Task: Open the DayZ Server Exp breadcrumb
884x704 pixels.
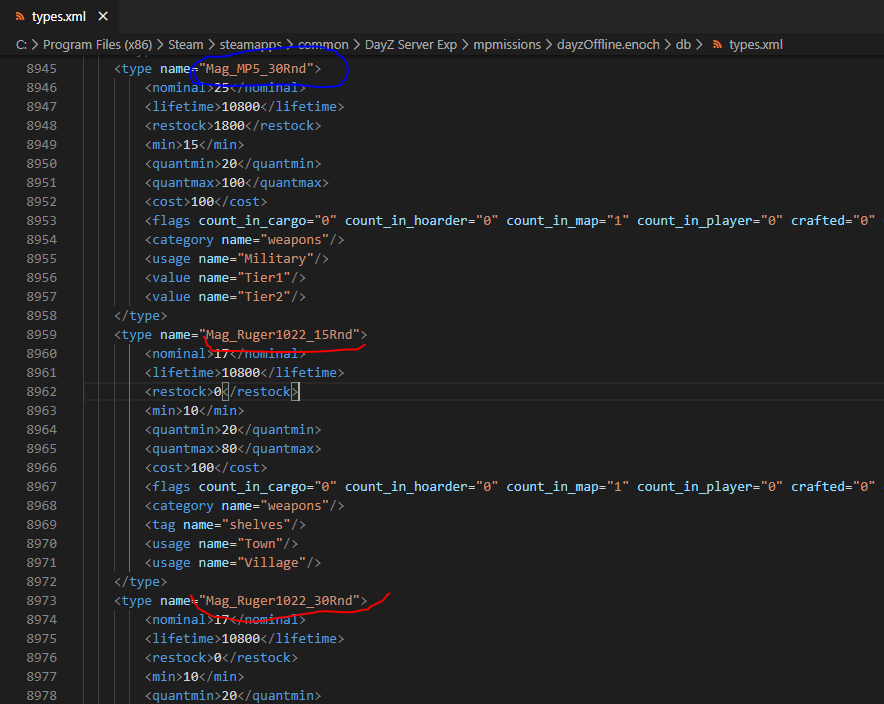Action: pyautogui.click(x=411, y=45)
